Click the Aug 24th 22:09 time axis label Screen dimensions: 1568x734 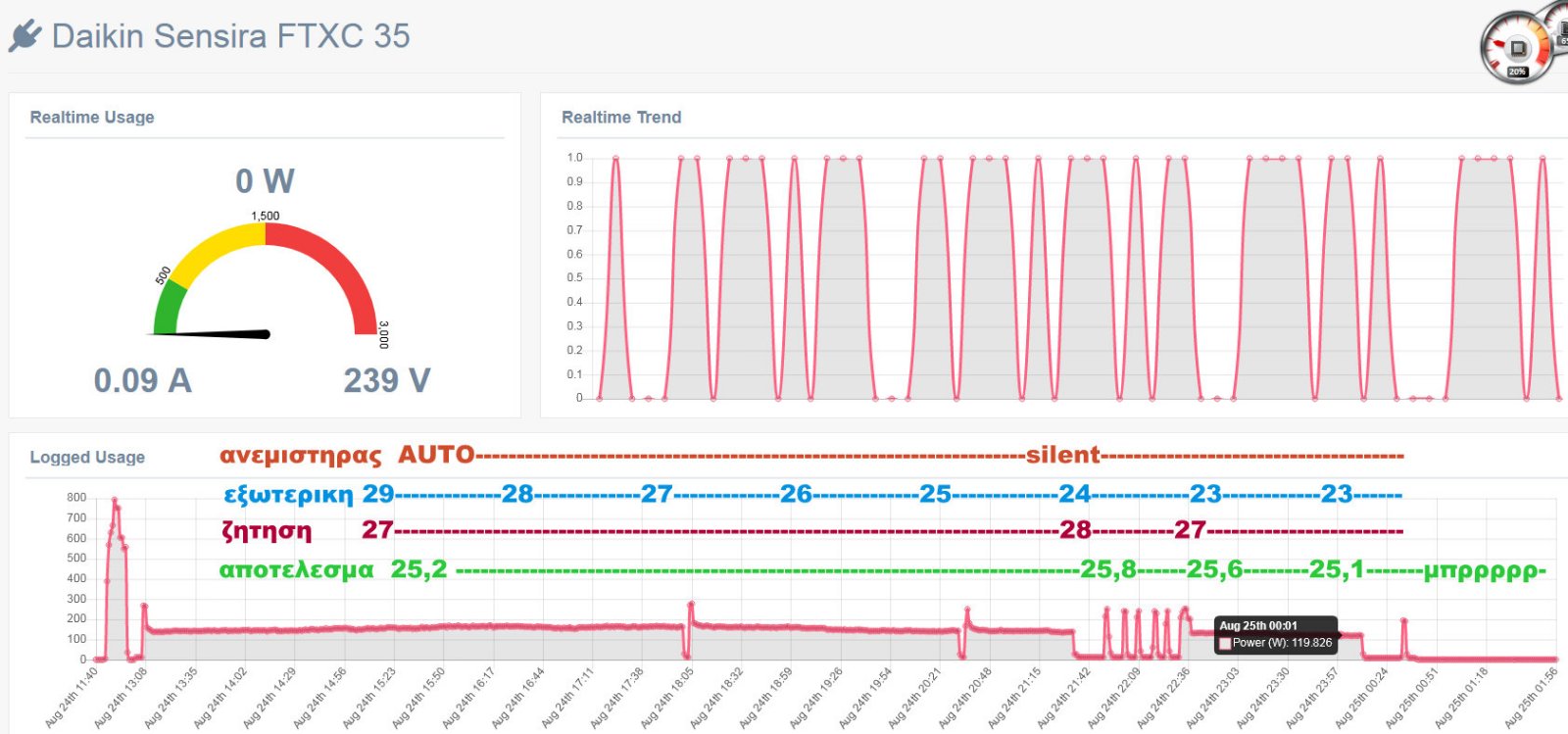(x=1115, y=699)
